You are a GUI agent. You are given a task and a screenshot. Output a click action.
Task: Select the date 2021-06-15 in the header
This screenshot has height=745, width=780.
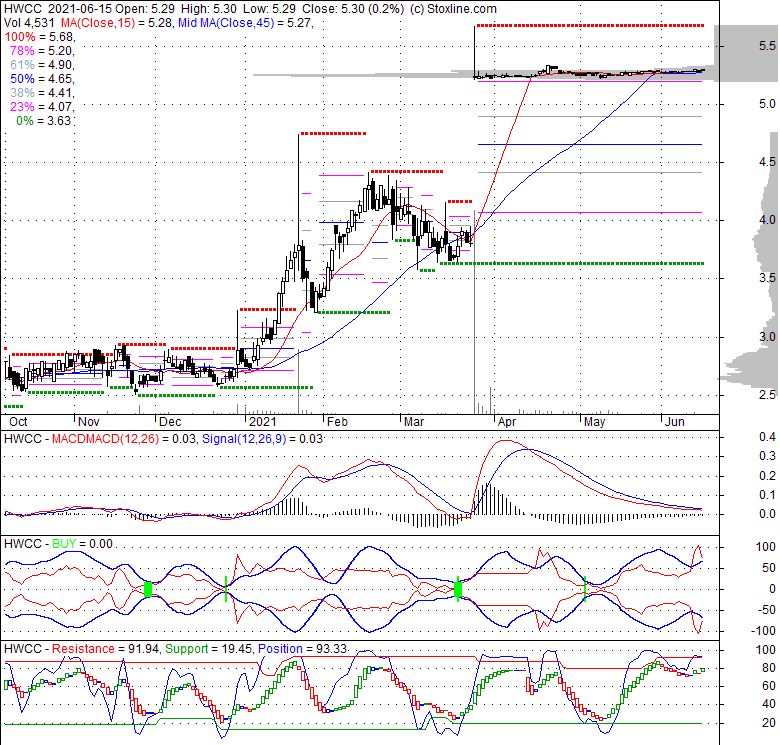click(81, 9)
